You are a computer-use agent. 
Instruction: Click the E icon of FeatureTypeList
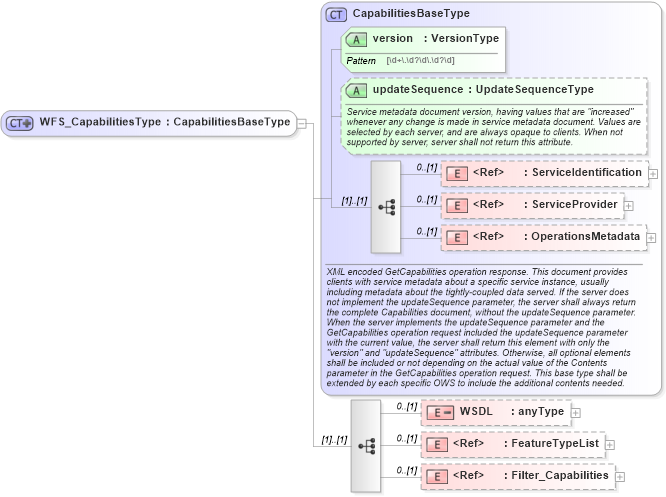click(x=437, y=444)
